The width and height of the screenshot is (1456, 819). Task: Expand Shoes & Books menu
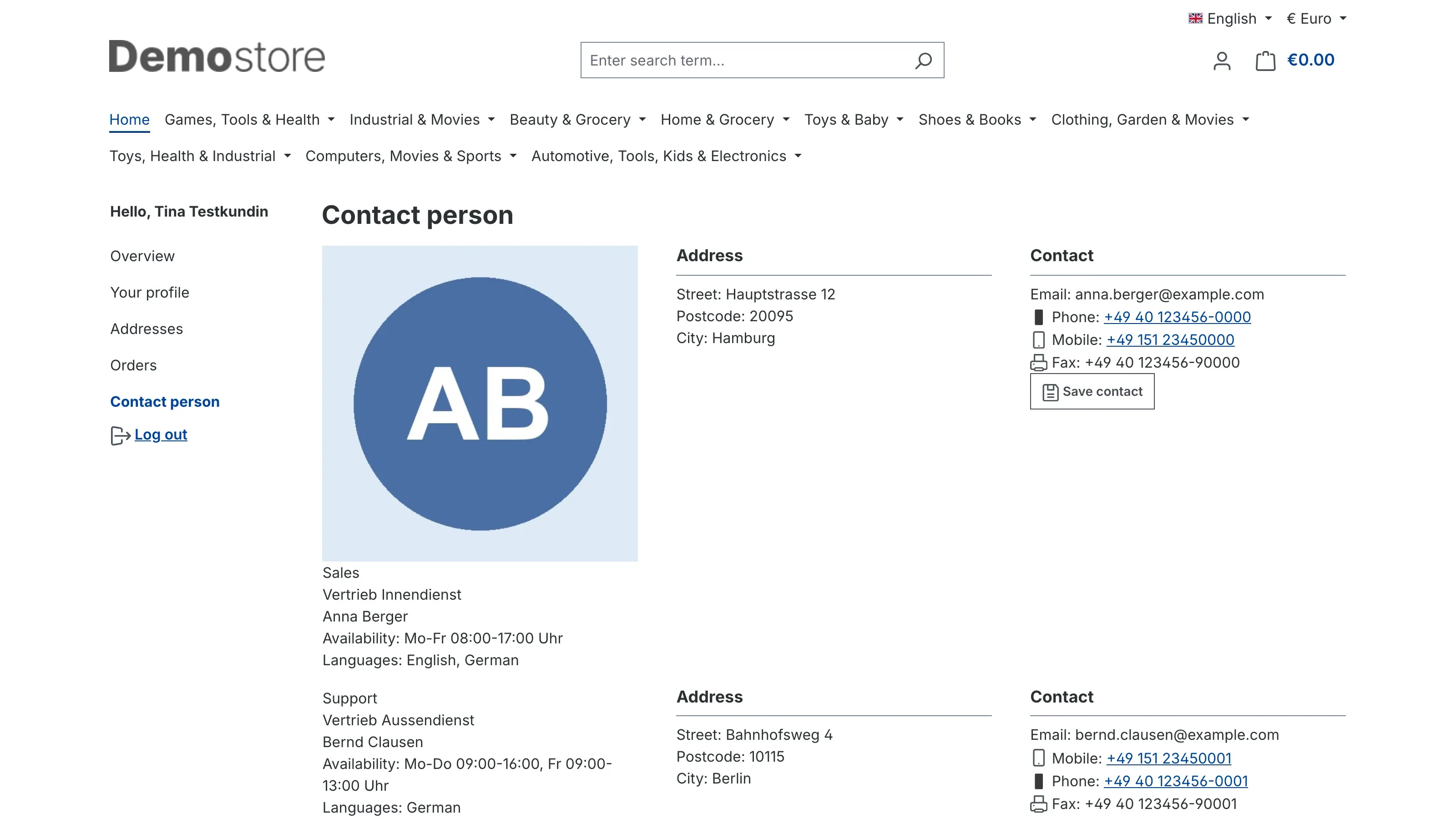point(977,120)
